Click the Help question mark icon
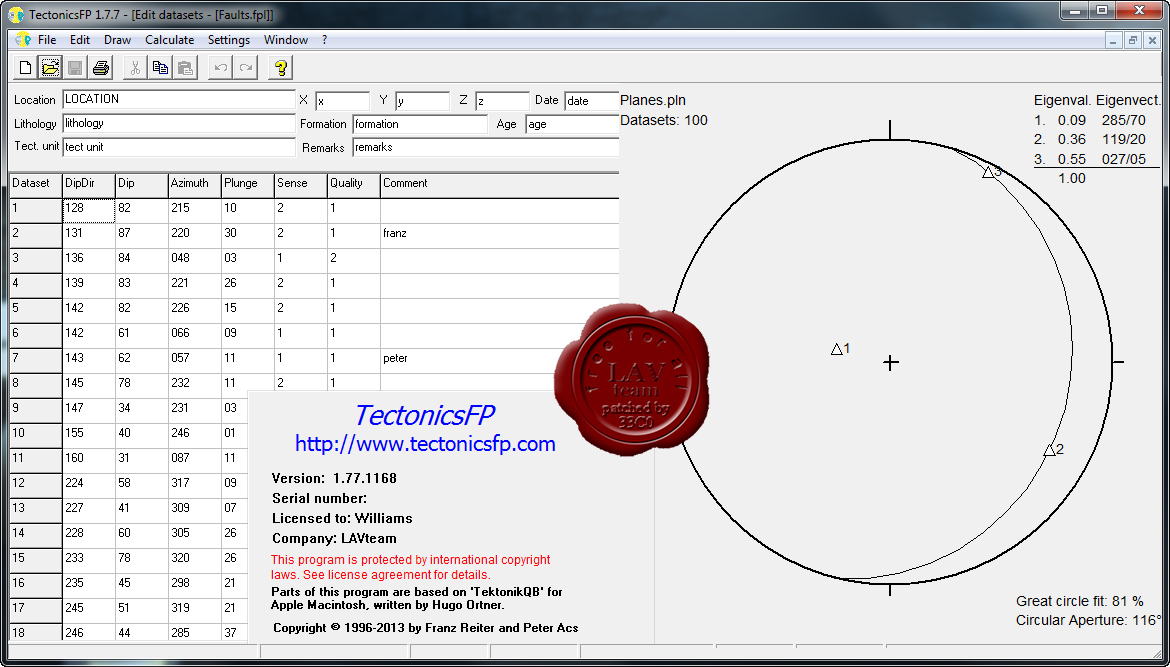Screen dimensions: 1170x667 pos(281,68)
